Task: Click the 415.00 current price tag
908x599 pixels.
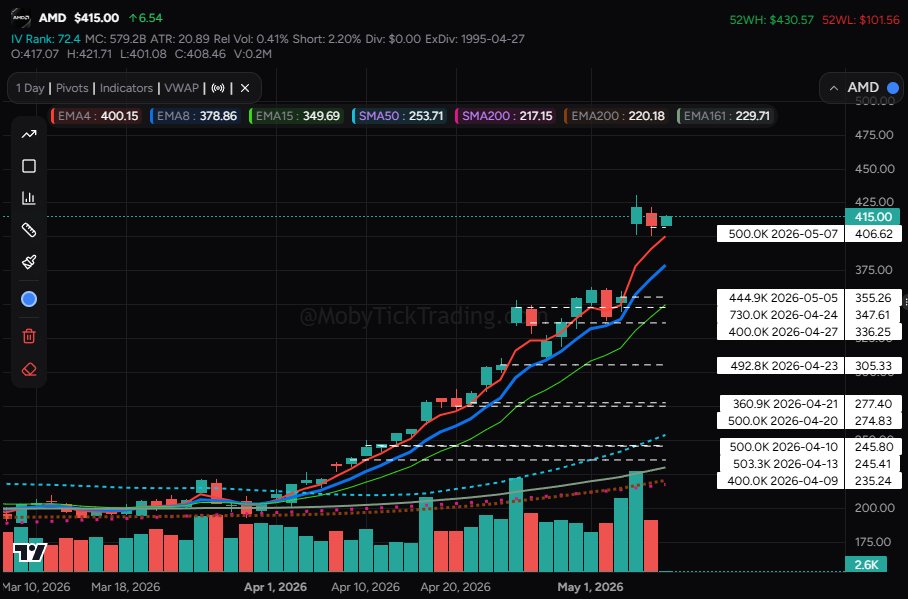Action: (873, 217)
